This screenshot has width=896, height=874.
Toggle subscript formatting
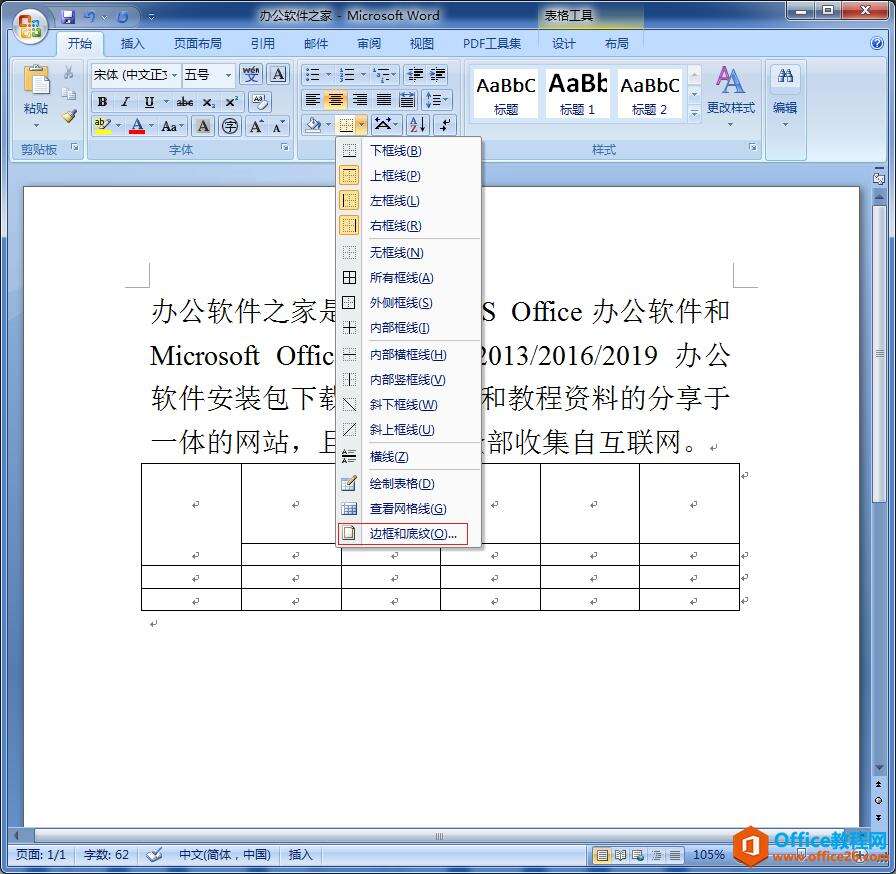tap(209, 102)
